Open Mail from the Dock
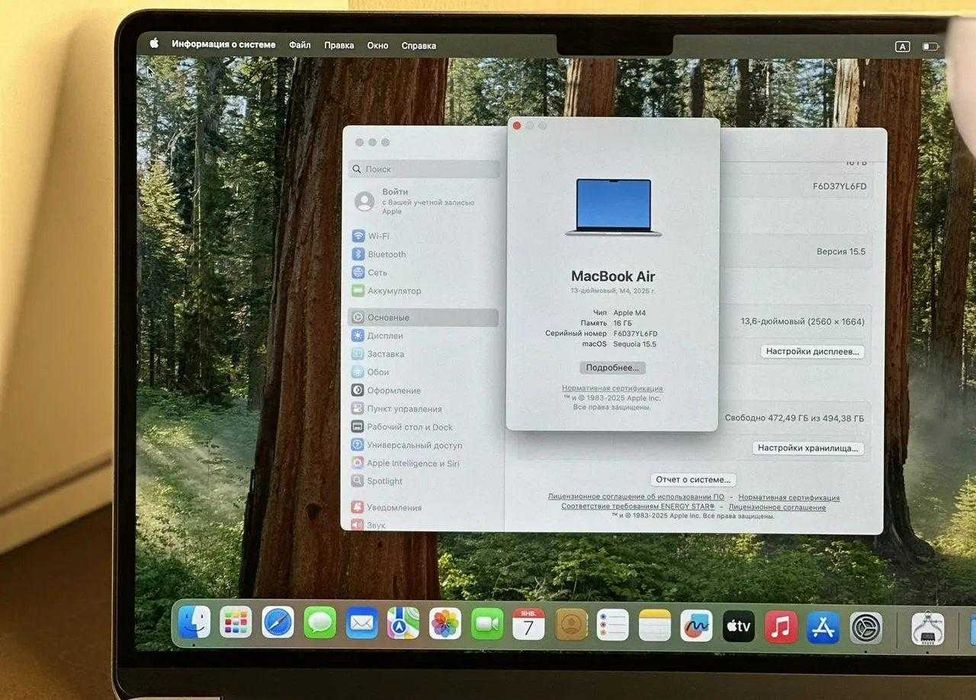This screenshot has width=976, height=700. point(362,623)
